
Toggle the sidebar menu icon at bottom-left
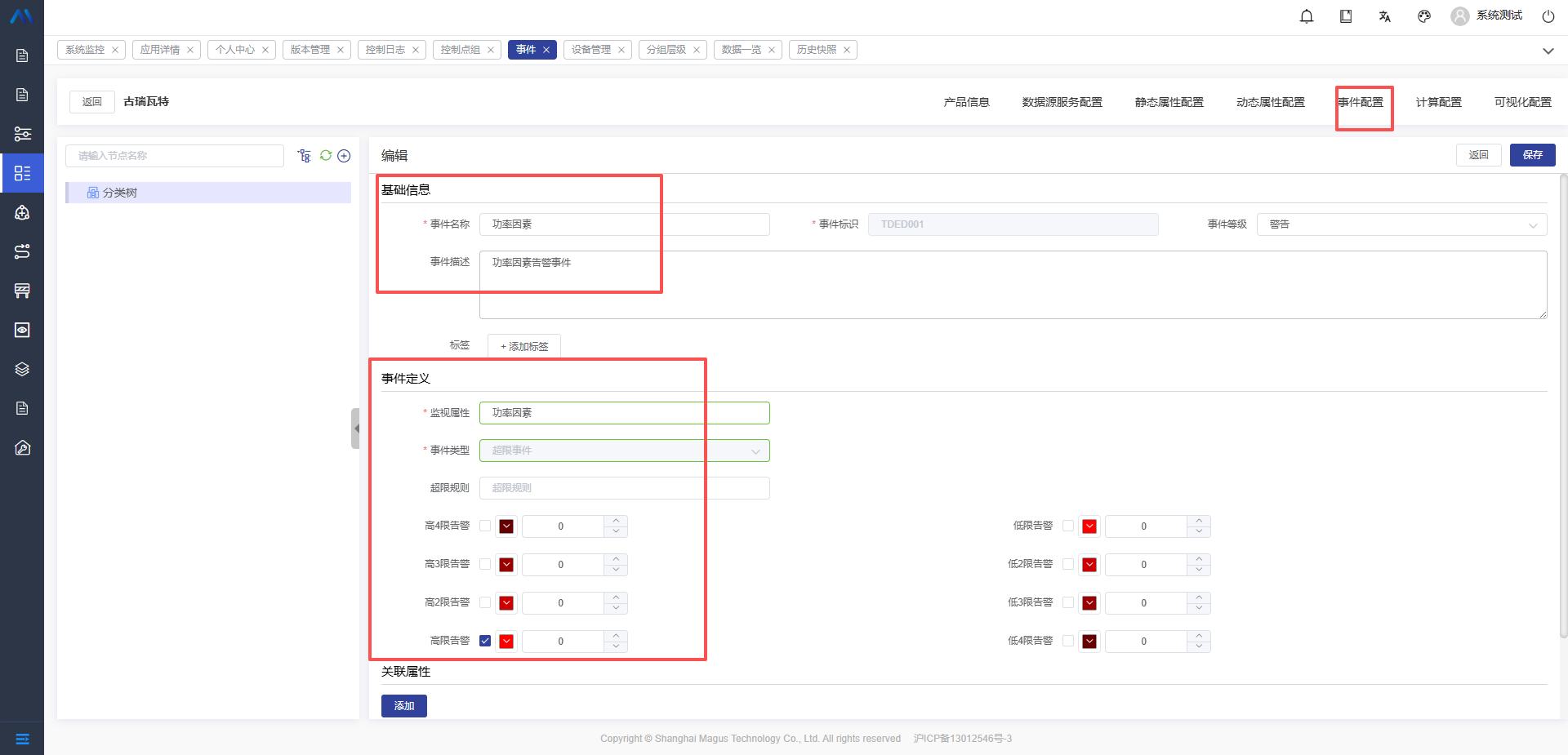pos(22,739)
